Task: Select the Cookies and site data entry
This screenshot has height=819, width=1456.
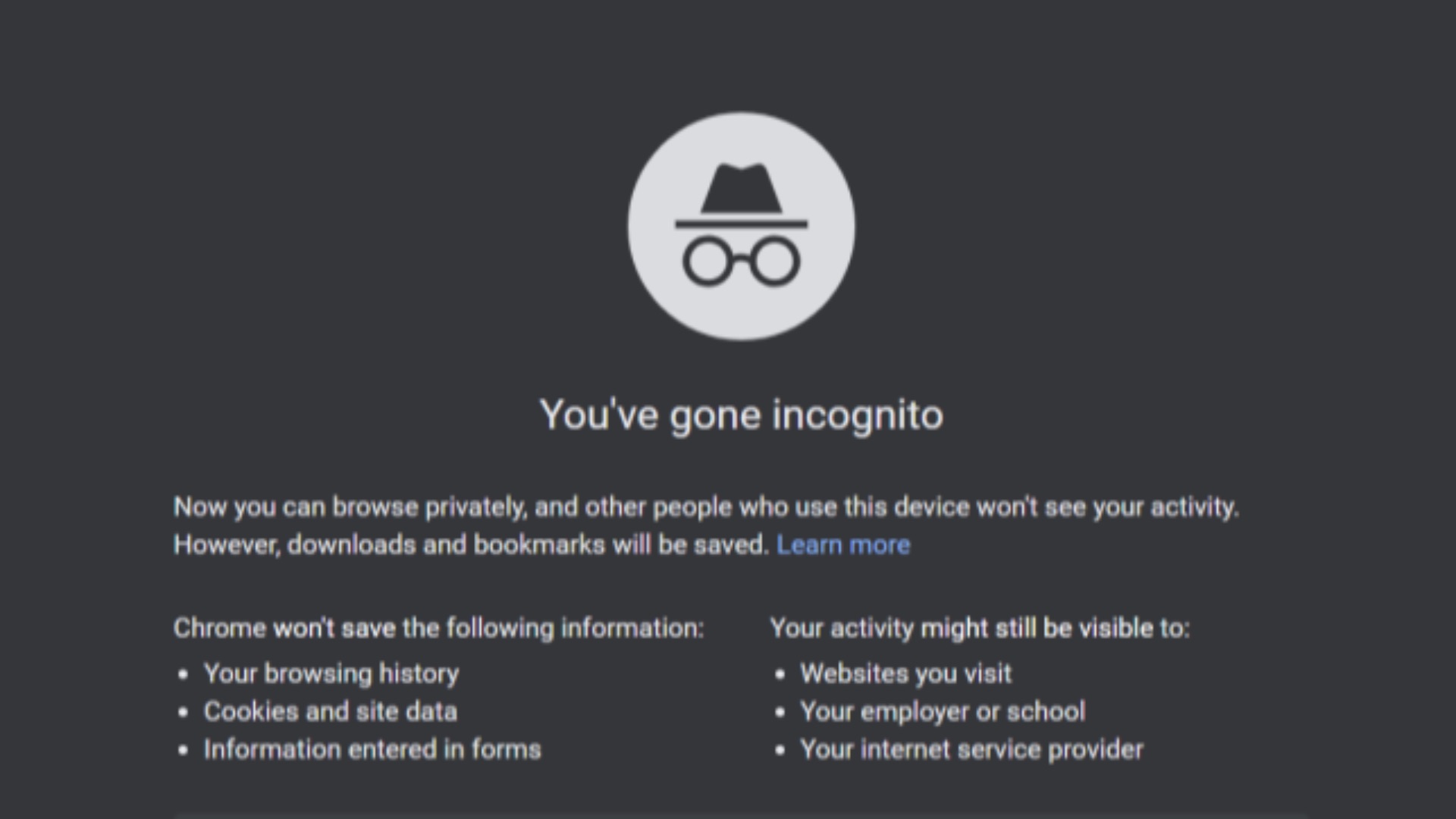Action: 330,711
